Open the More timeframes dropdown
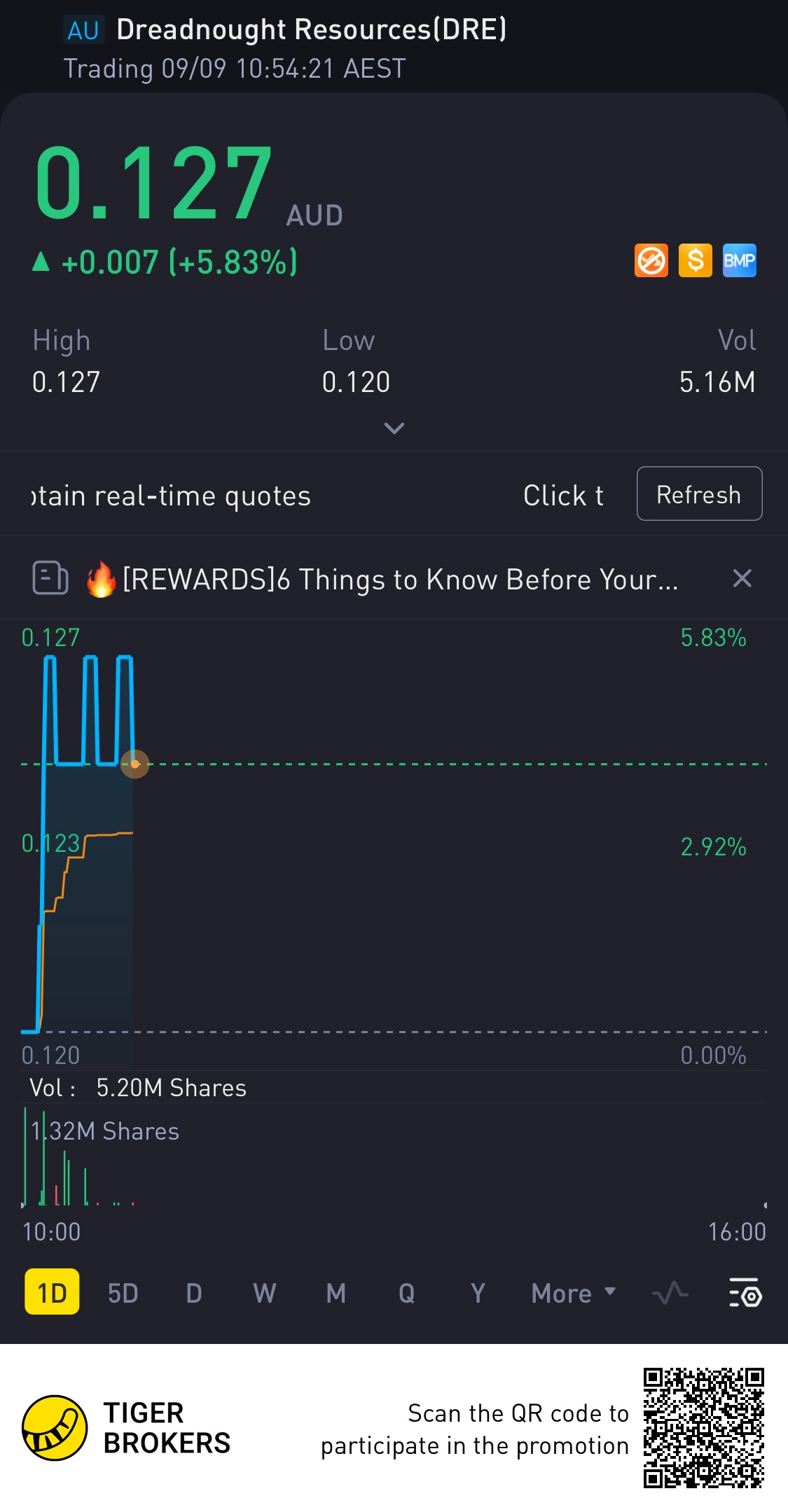This screenshot has height=1512, width=788. pos(573,1293)
